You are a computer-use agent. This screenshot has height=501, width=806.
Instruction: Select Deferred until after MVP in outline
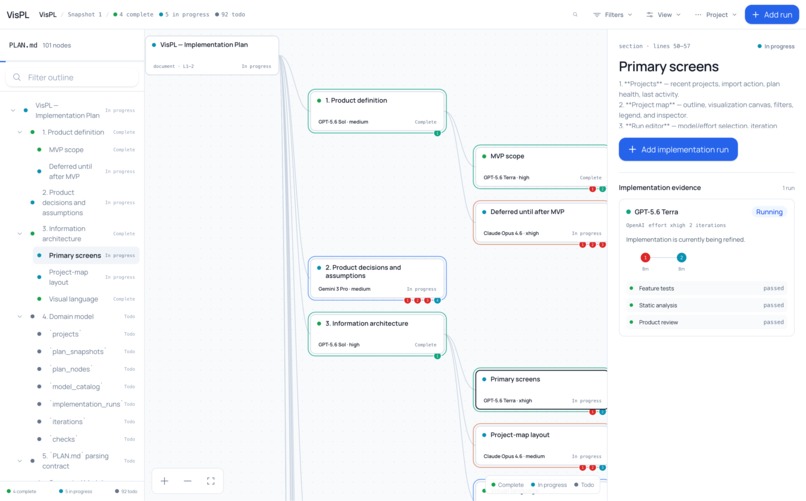click(x=86, y=172)
